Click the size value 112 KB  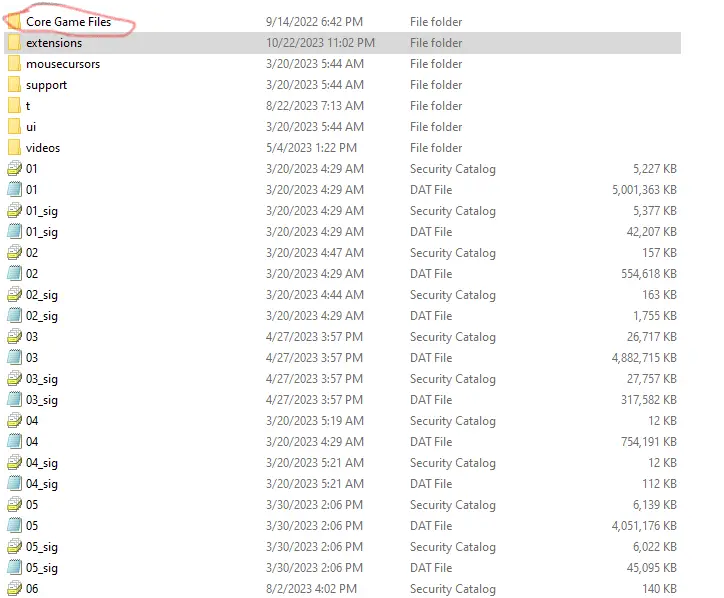[659, 484]
